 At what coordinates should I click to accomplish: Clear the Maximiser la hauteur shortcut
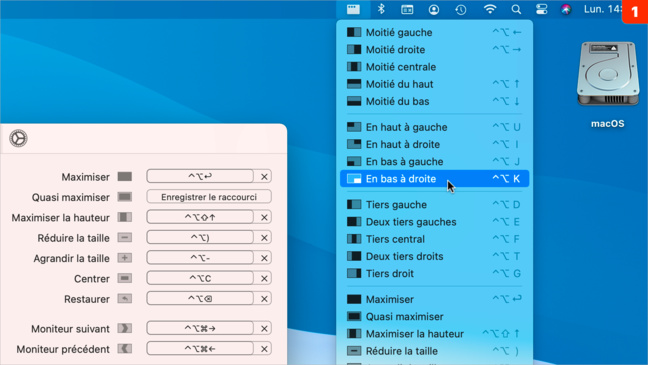[264, 217]
